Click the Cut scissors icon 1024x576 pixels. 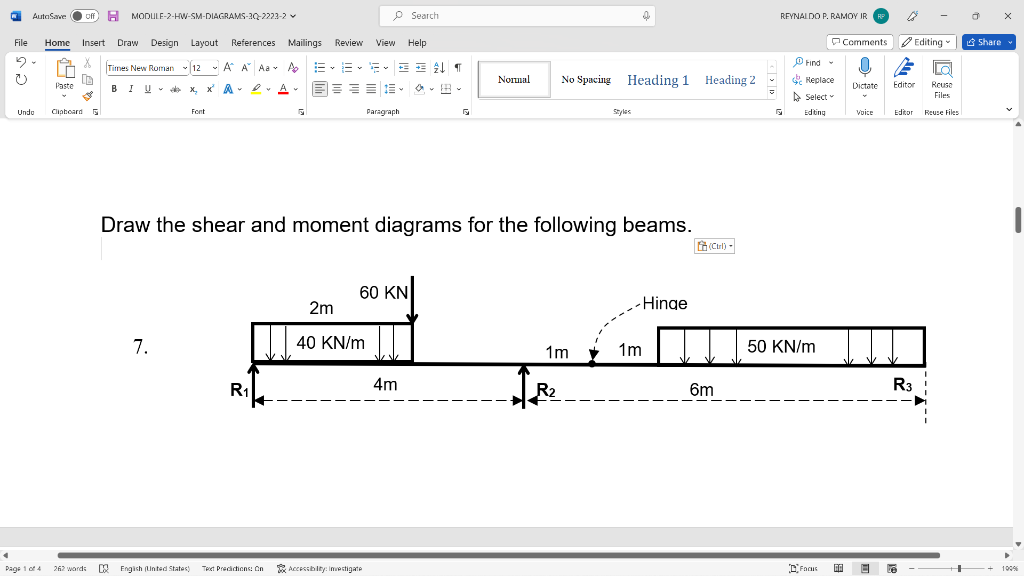[88, 63]
